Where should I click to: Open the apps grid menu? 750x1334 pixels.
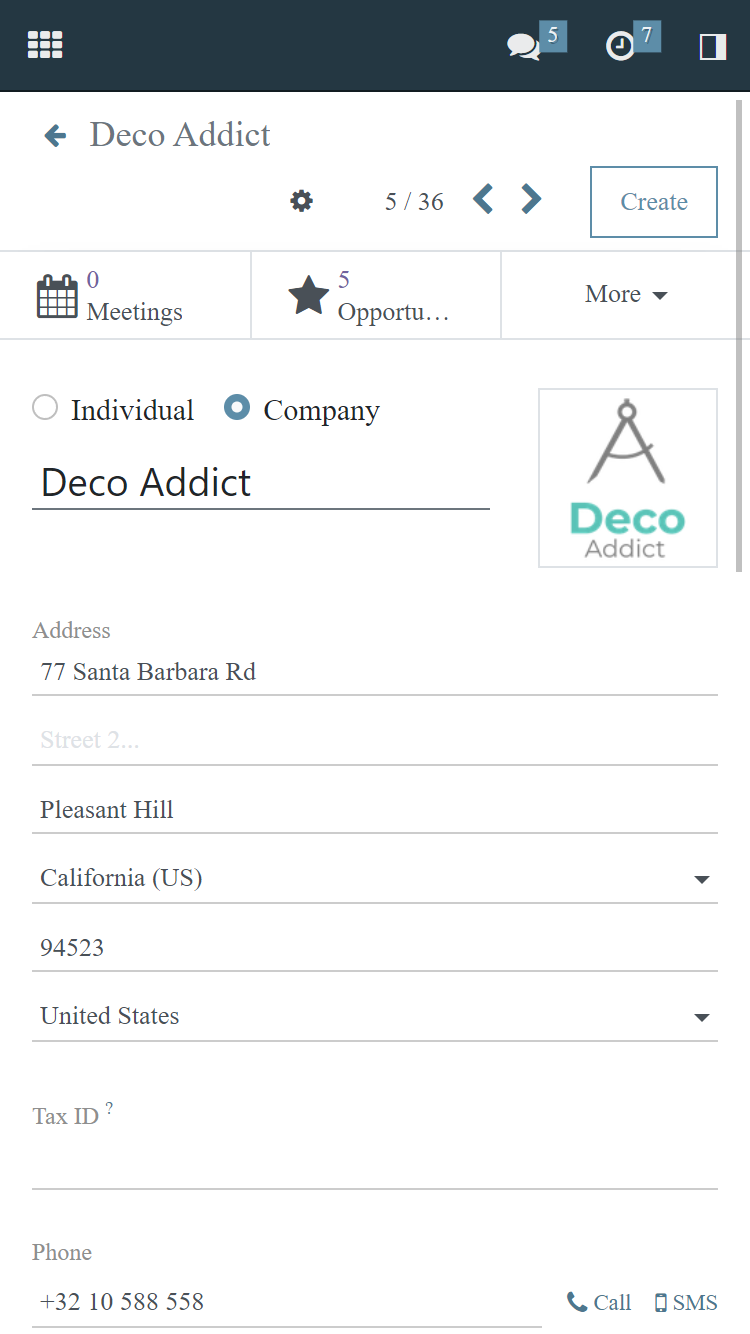tap(45, 45)
